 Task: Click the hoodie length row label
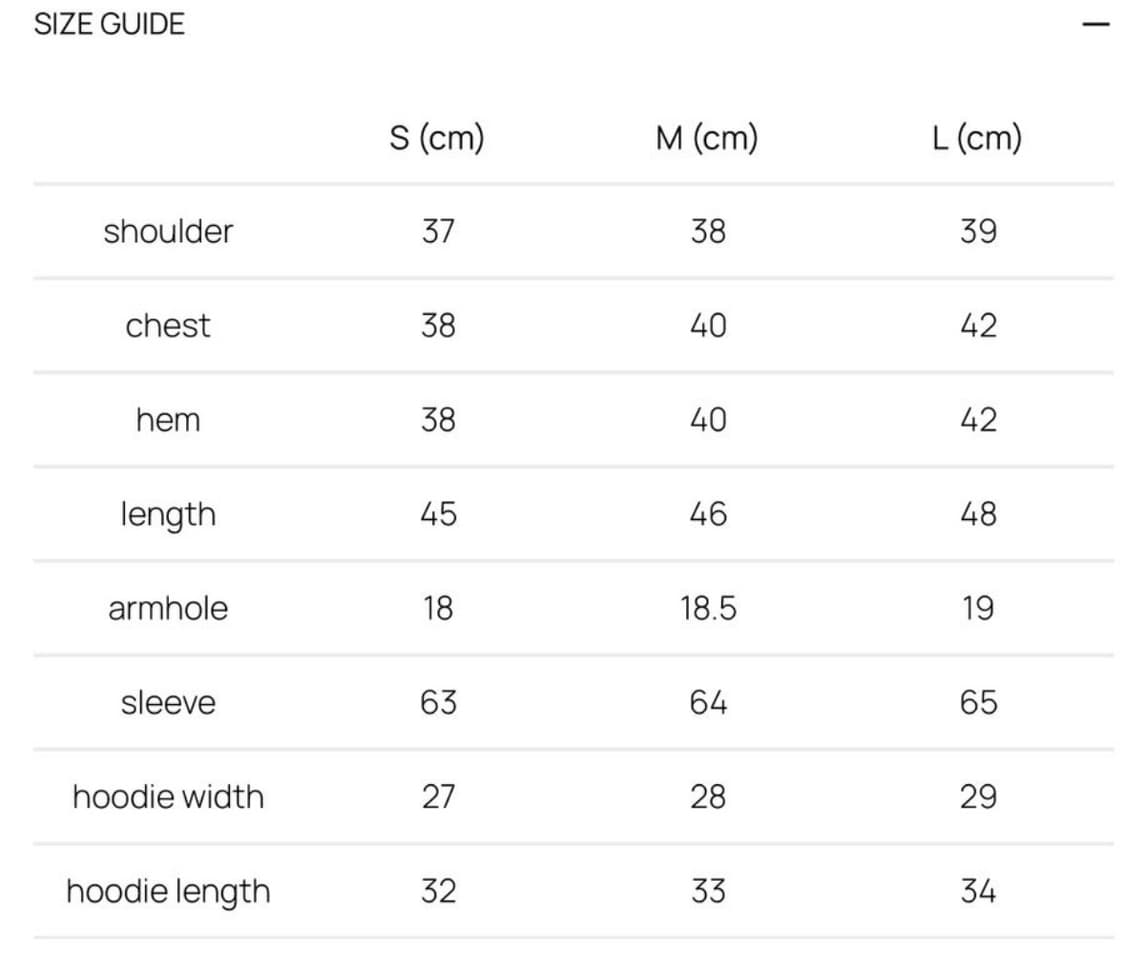point(168,892)
